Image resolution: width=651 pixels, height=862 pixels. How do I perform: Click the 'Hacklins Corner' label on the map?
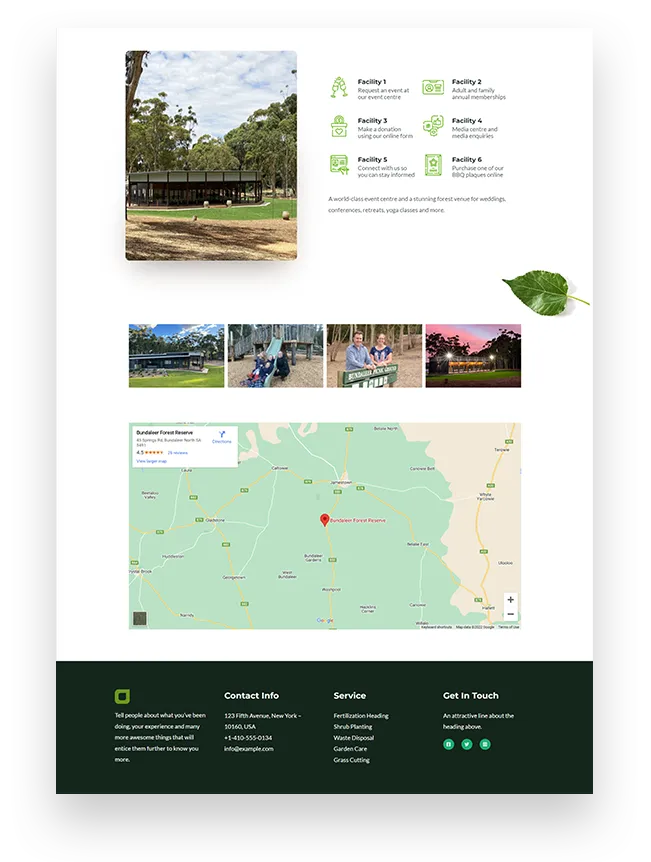(x=368, y=609)
